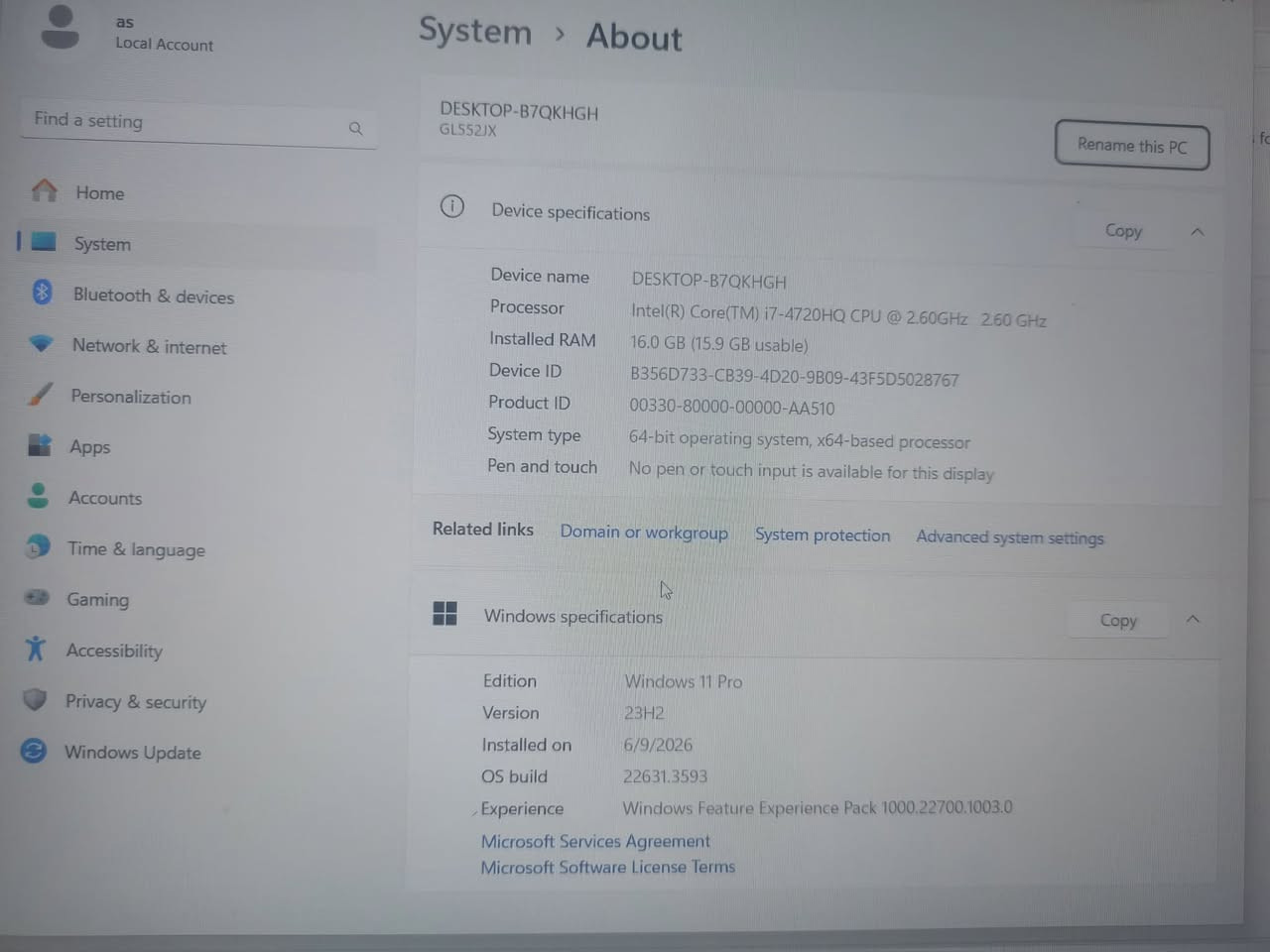Click the Home house icon in sidebar
This screenshot has height=952, width=1270.
tap(44, 190)
